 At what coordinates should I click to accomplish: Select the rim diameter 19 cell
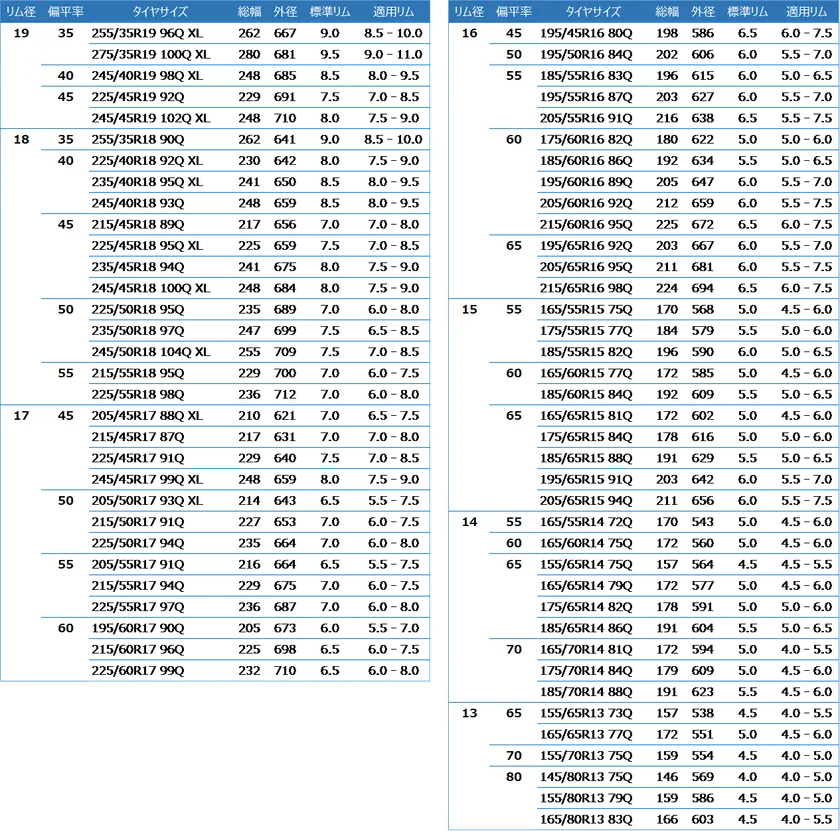point(21,33)
